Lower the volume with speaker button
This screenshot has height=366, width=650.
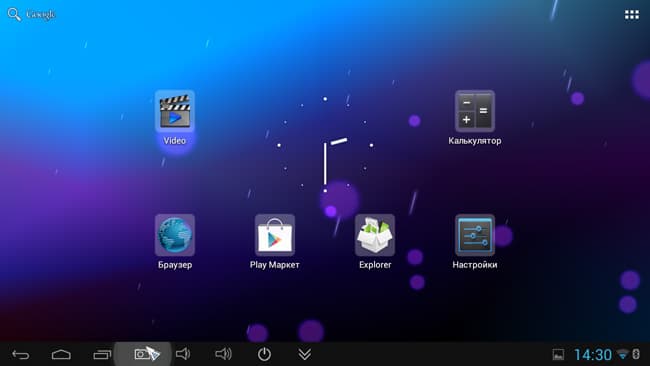(183, 354)
